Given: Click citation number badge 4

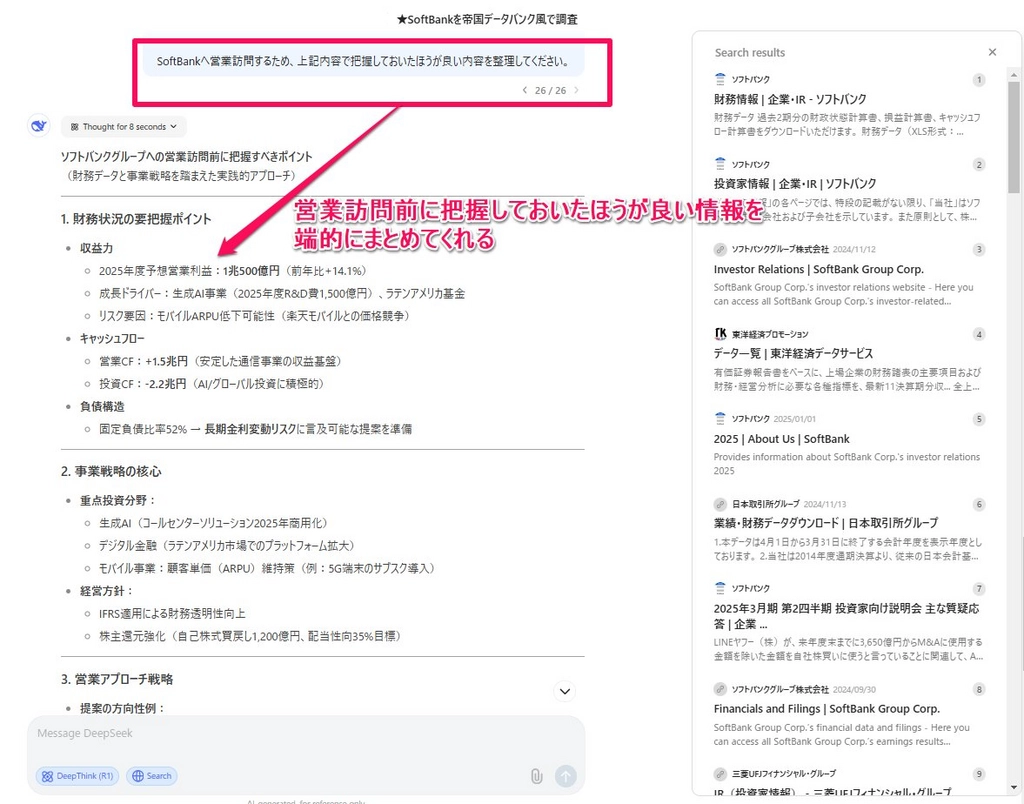Looking at the screenshot, I should (x=978, y=334).
